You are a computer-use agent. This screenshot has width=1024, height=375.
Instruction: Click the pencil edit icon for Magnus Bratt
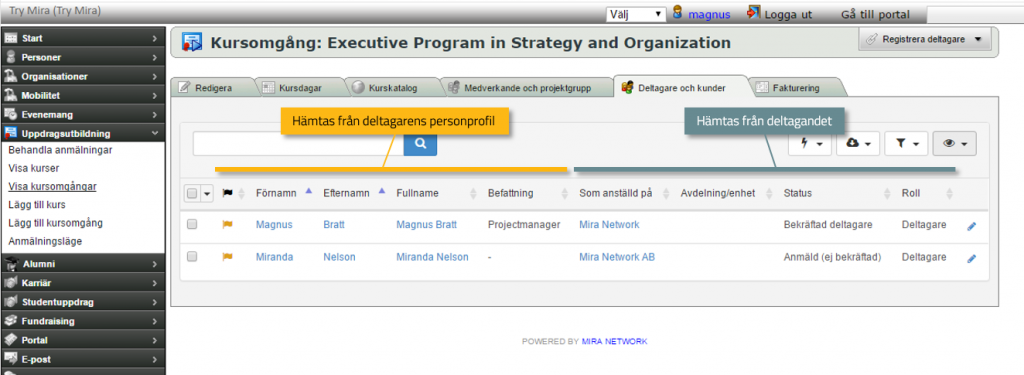pyautogui.click(x=972, y=225)
